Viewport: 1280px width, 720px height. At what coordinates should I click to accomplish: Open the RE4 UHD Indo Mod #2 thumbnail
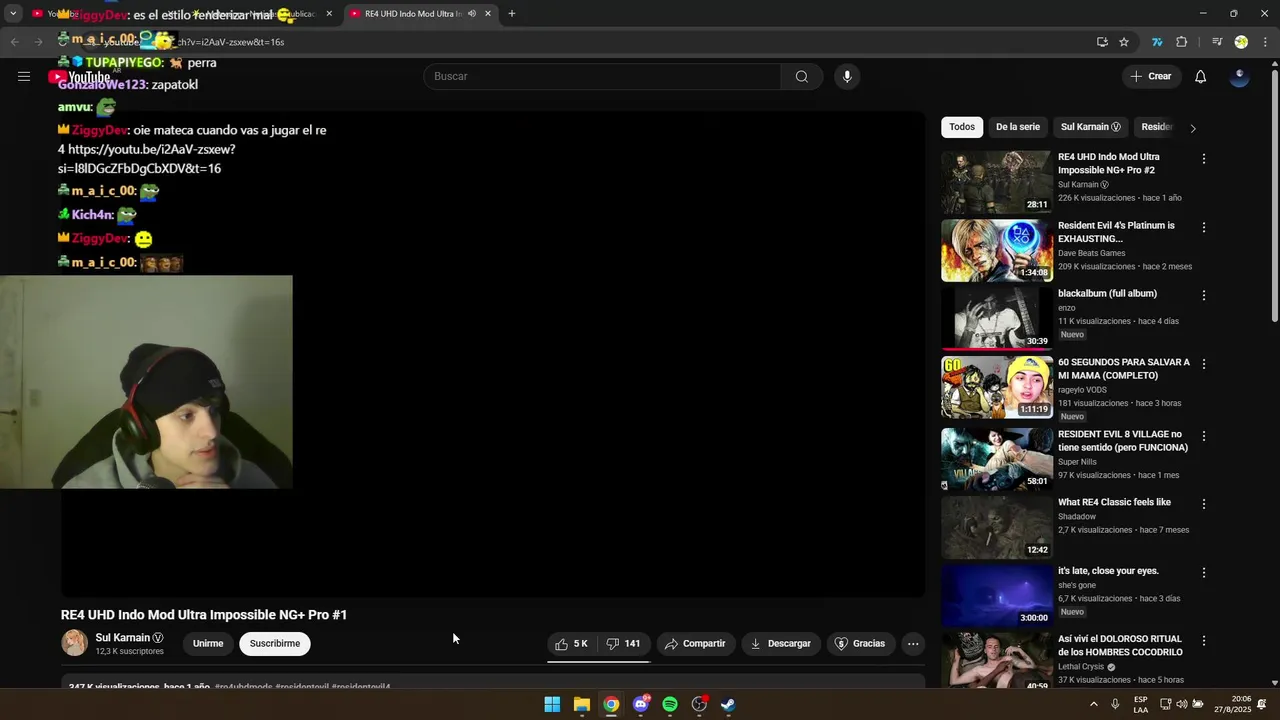click(x=996, y=182)
